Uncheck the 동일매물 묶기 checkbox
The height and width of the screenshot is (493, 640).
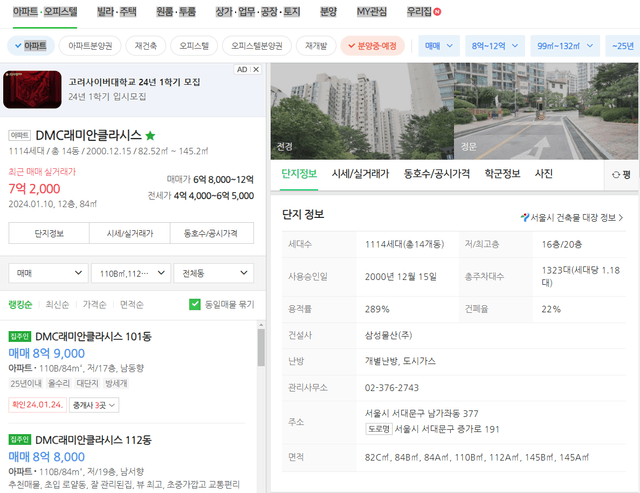point(195,304)
